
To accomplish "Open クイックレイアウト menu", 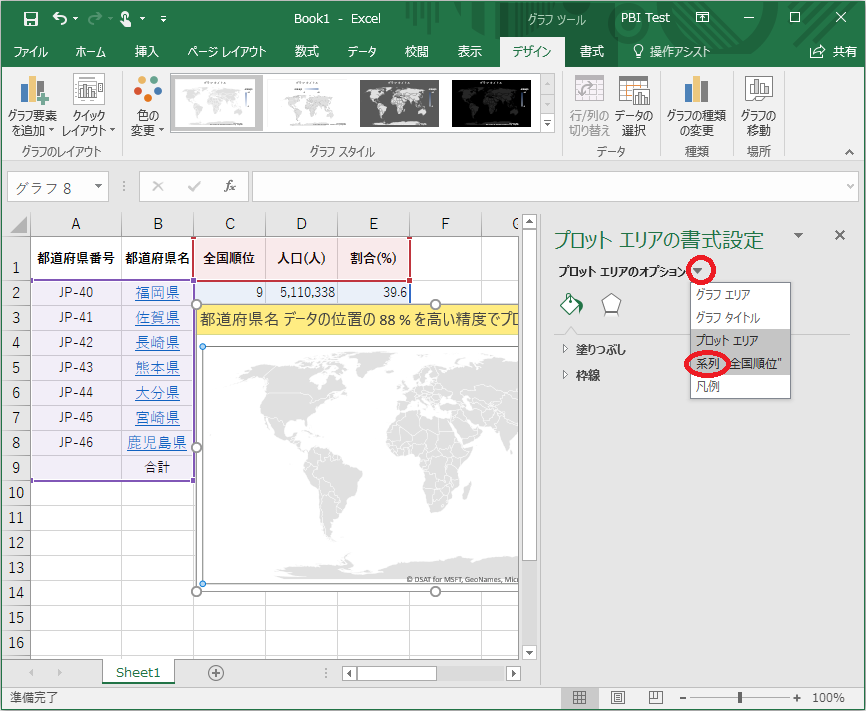I will click(x=88, y=107).
